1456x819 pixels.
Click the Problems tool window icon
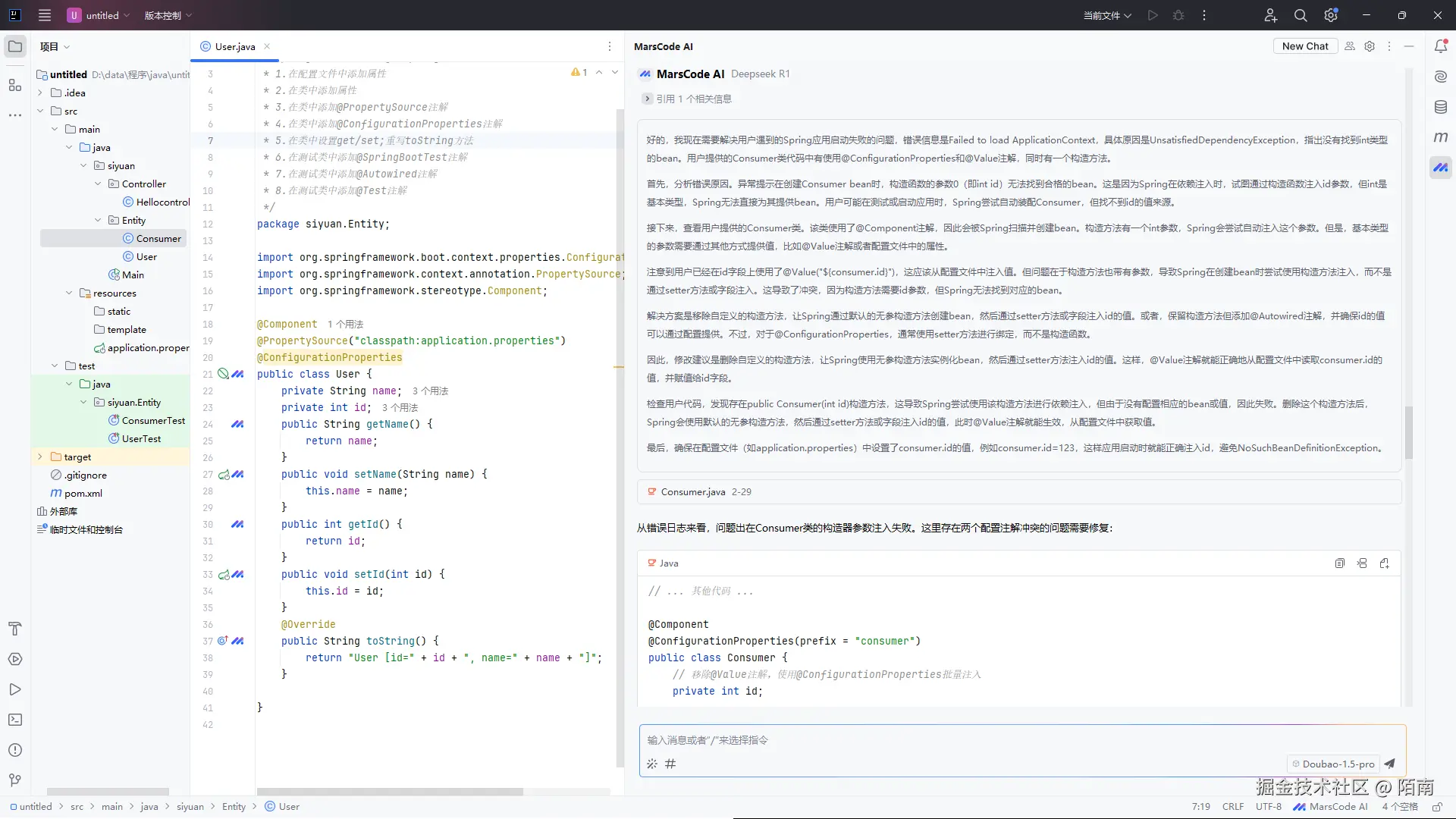(x=15, y=750)
